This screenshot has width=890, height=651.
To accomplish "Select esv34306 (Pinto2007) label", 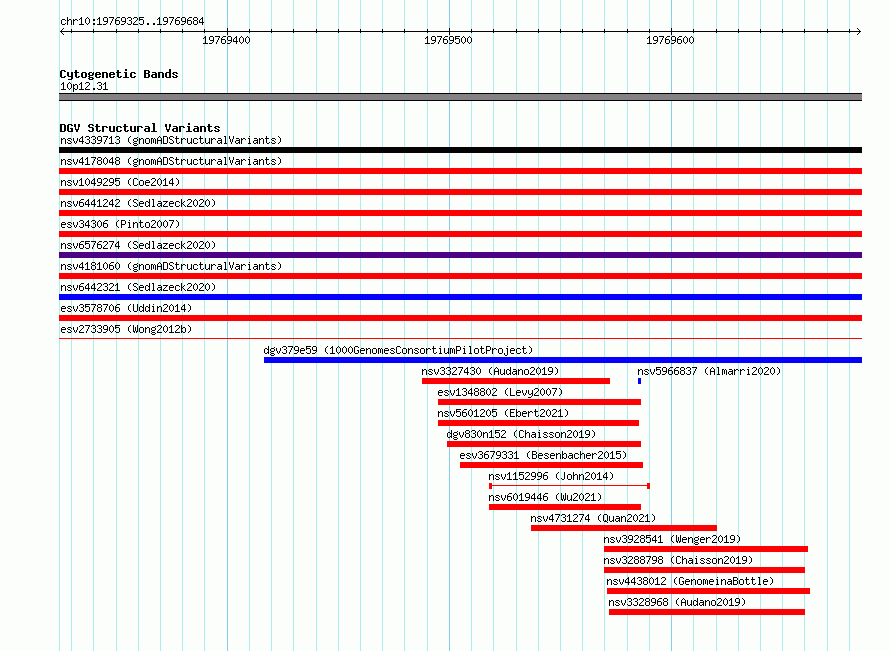I will click(120, 224).
